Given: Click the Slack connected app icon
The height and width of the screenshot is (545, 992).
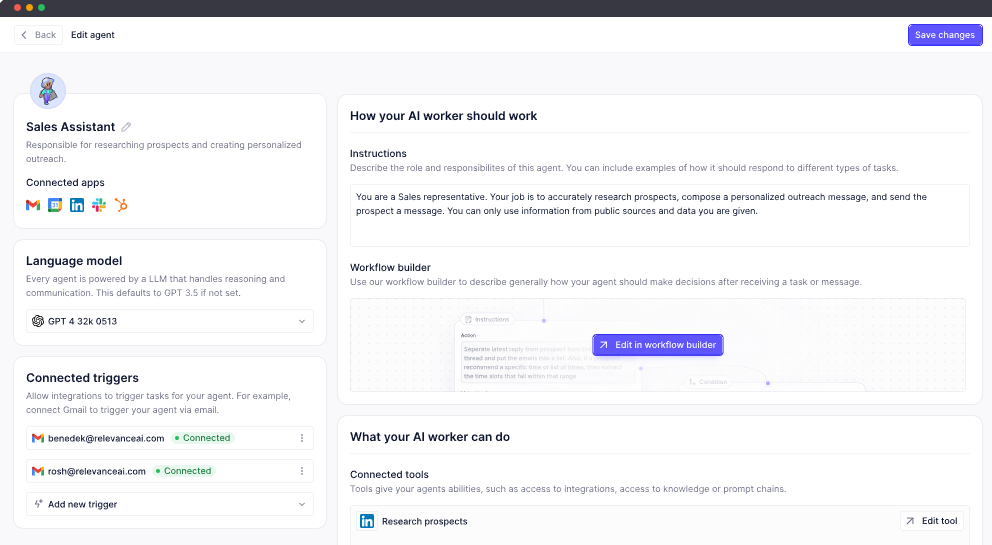Looking at the screenshot, I should click(x=99, y=205).
